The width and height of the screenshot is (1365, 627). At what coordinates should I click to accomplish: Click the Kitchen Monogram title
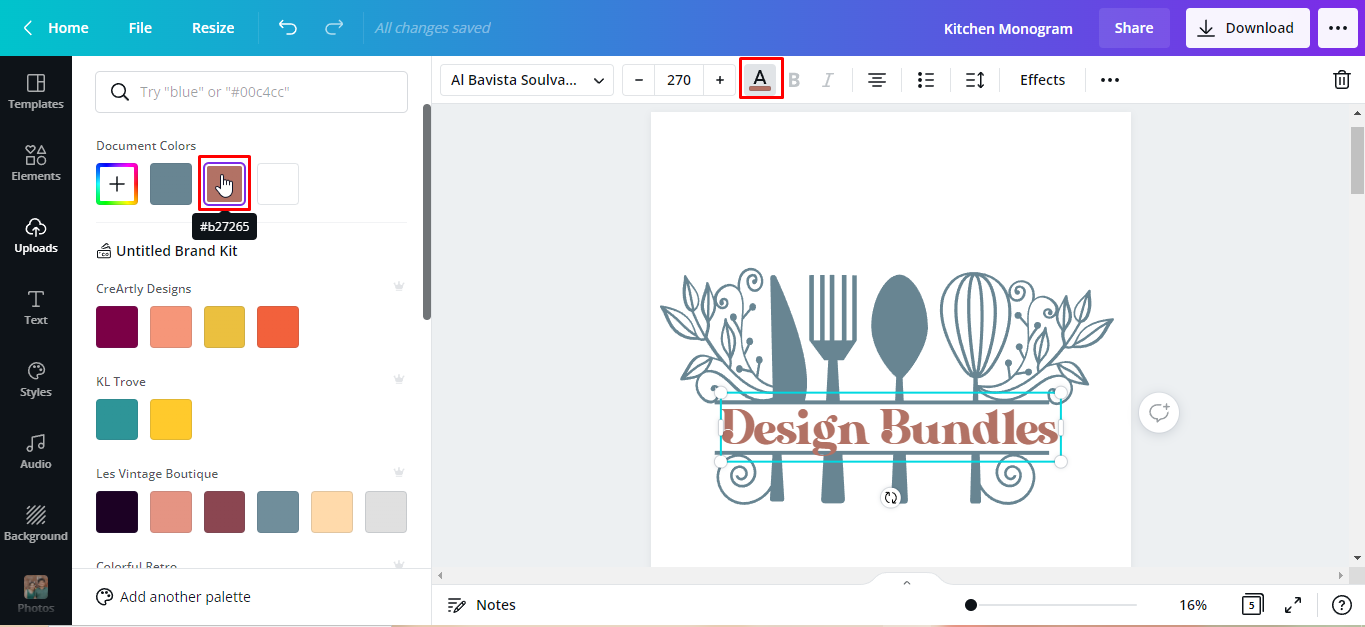[1008, 28]
